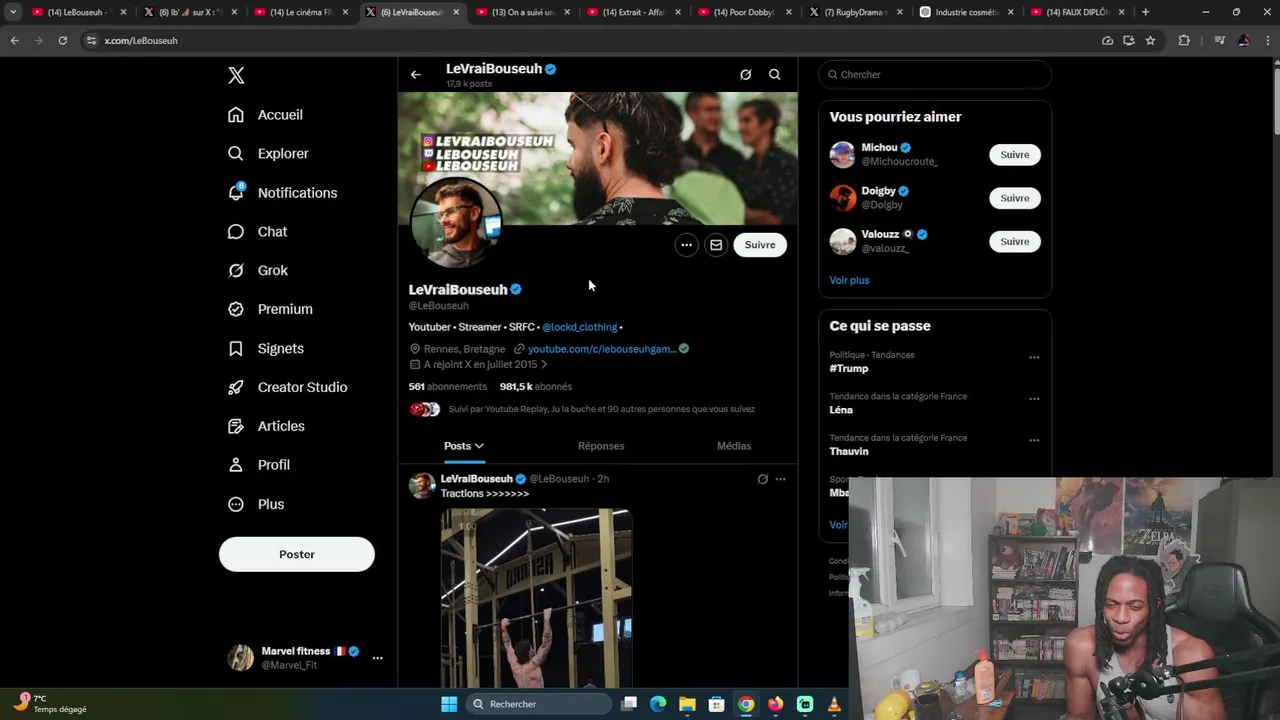The width and height of the screenshot is (1280, 720).
Task: Follow LeVraiBouseuh with Suivre button
Action: [x=760, y=245]
